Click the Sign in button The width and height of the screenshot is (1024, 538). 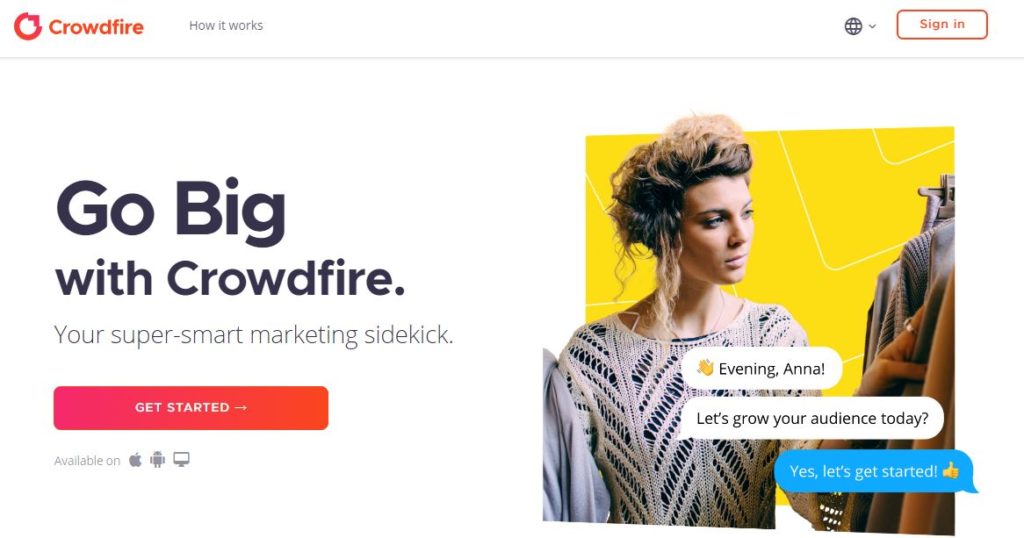(x=942, y=24)
